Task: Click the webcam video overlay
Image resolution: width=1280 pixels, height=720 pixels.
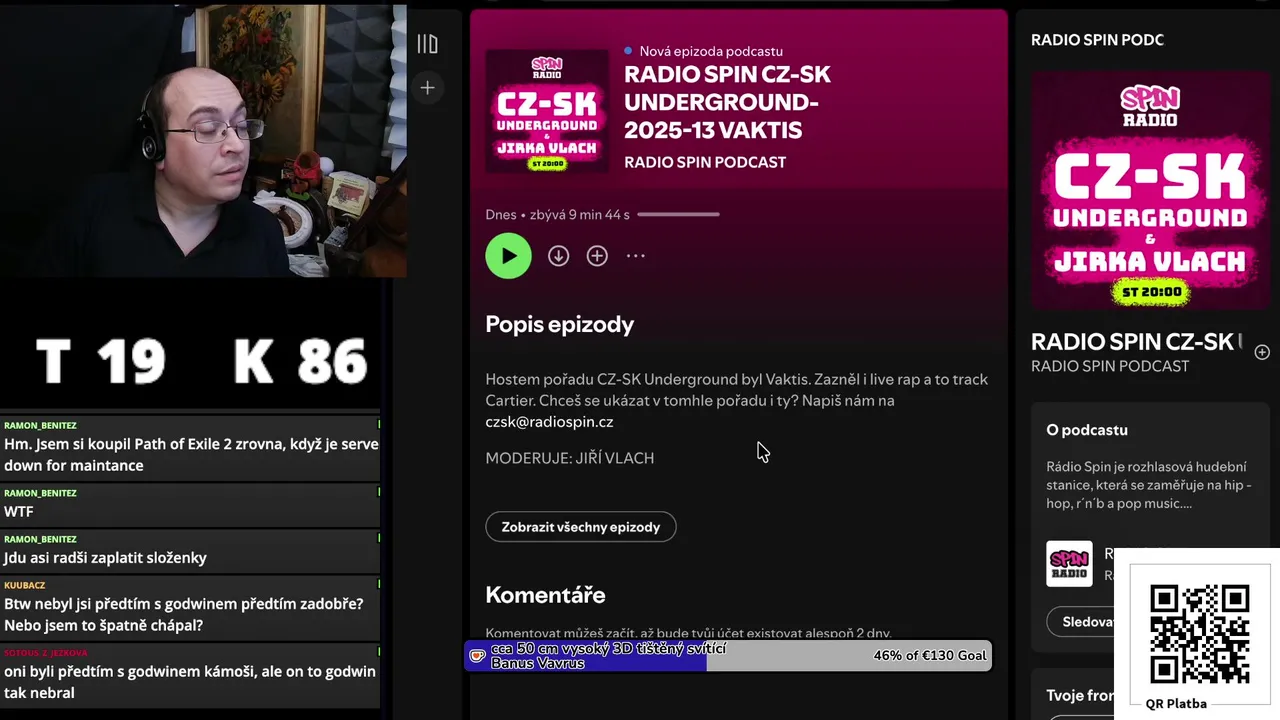Action: 203,141
